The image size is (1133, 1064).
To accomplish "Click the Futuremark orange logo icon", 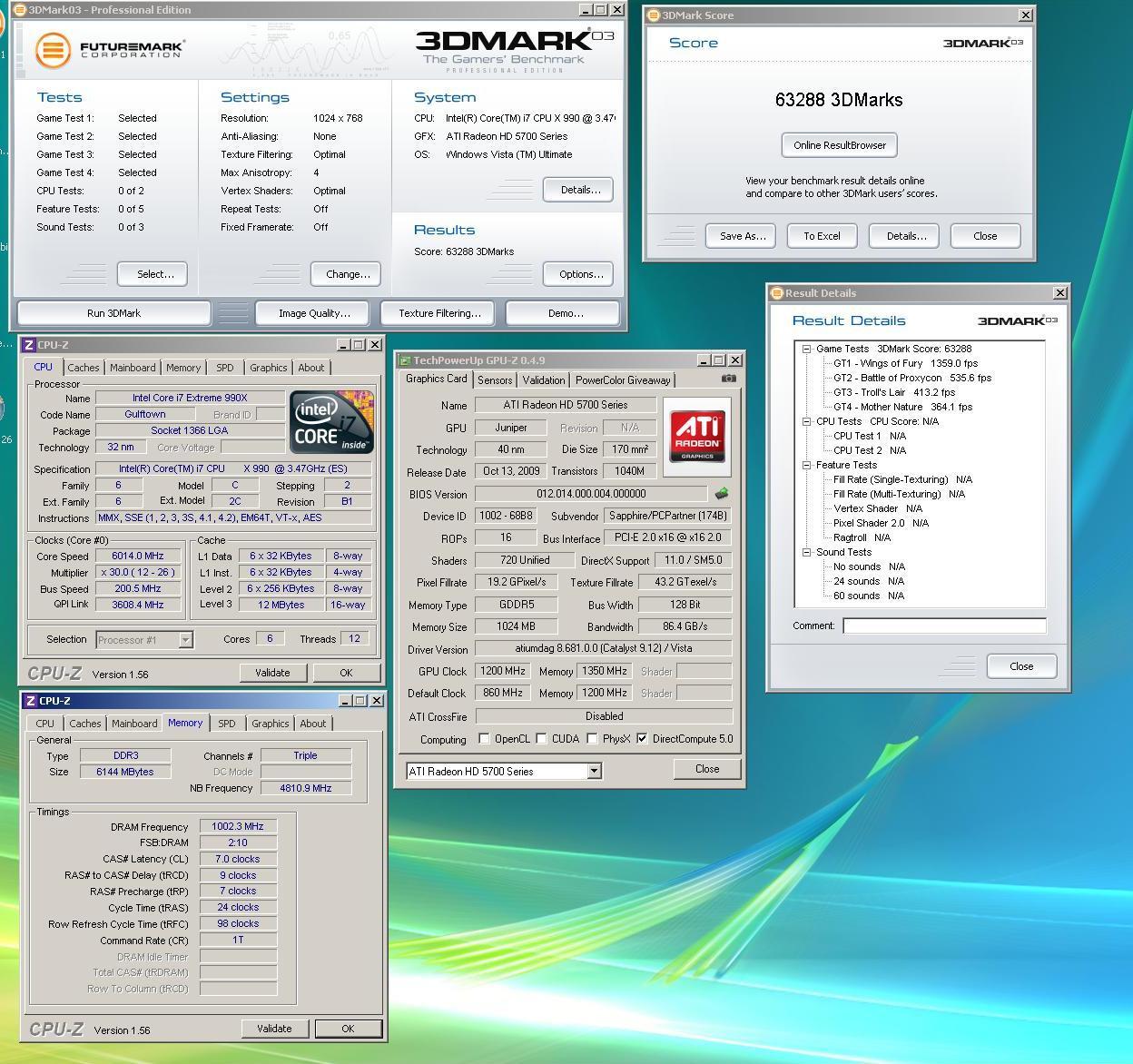I will click(x=53, y=50).
